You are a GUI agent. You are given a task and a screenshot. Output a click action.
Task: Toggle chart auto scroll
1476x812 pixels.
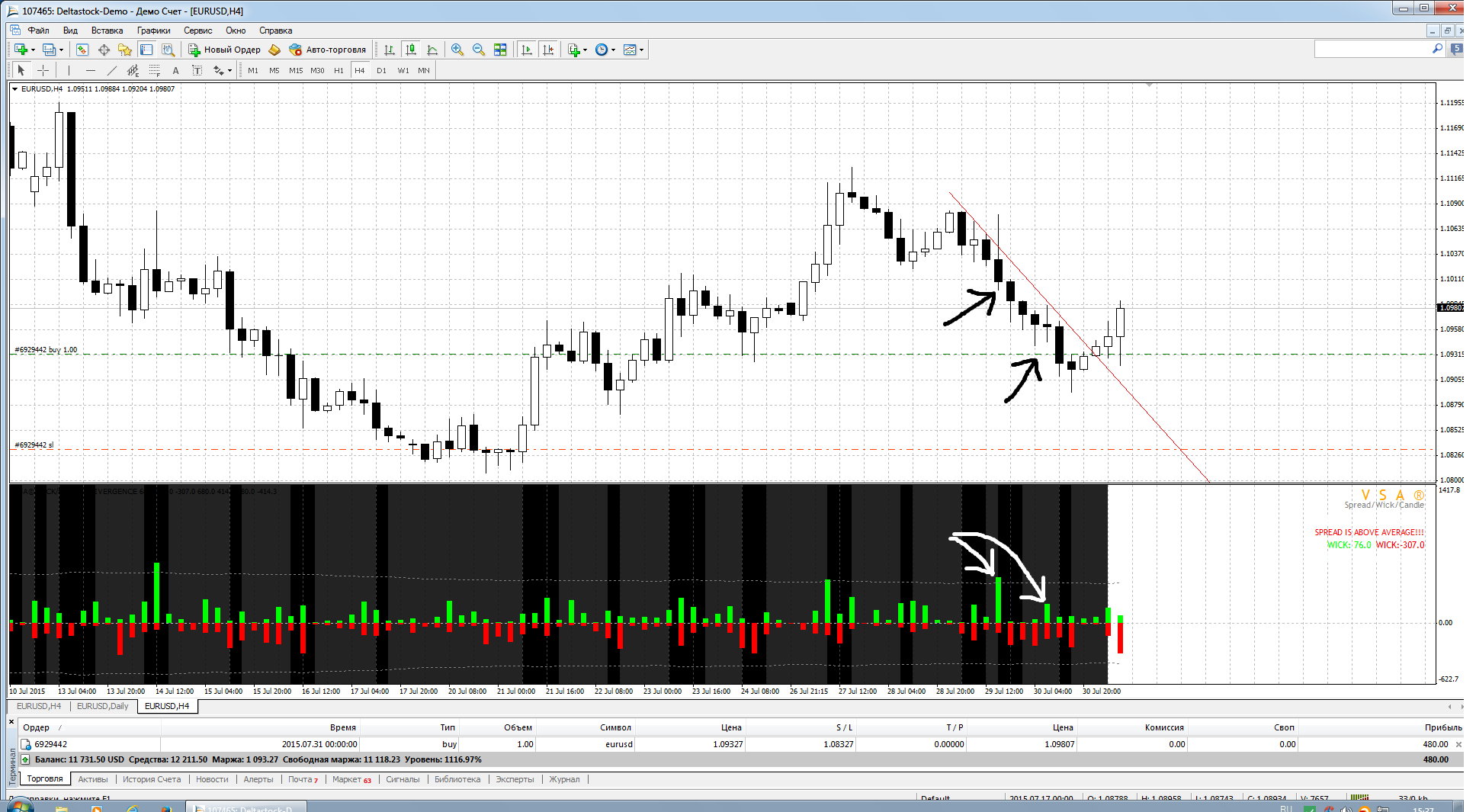[x=527, y=50]
